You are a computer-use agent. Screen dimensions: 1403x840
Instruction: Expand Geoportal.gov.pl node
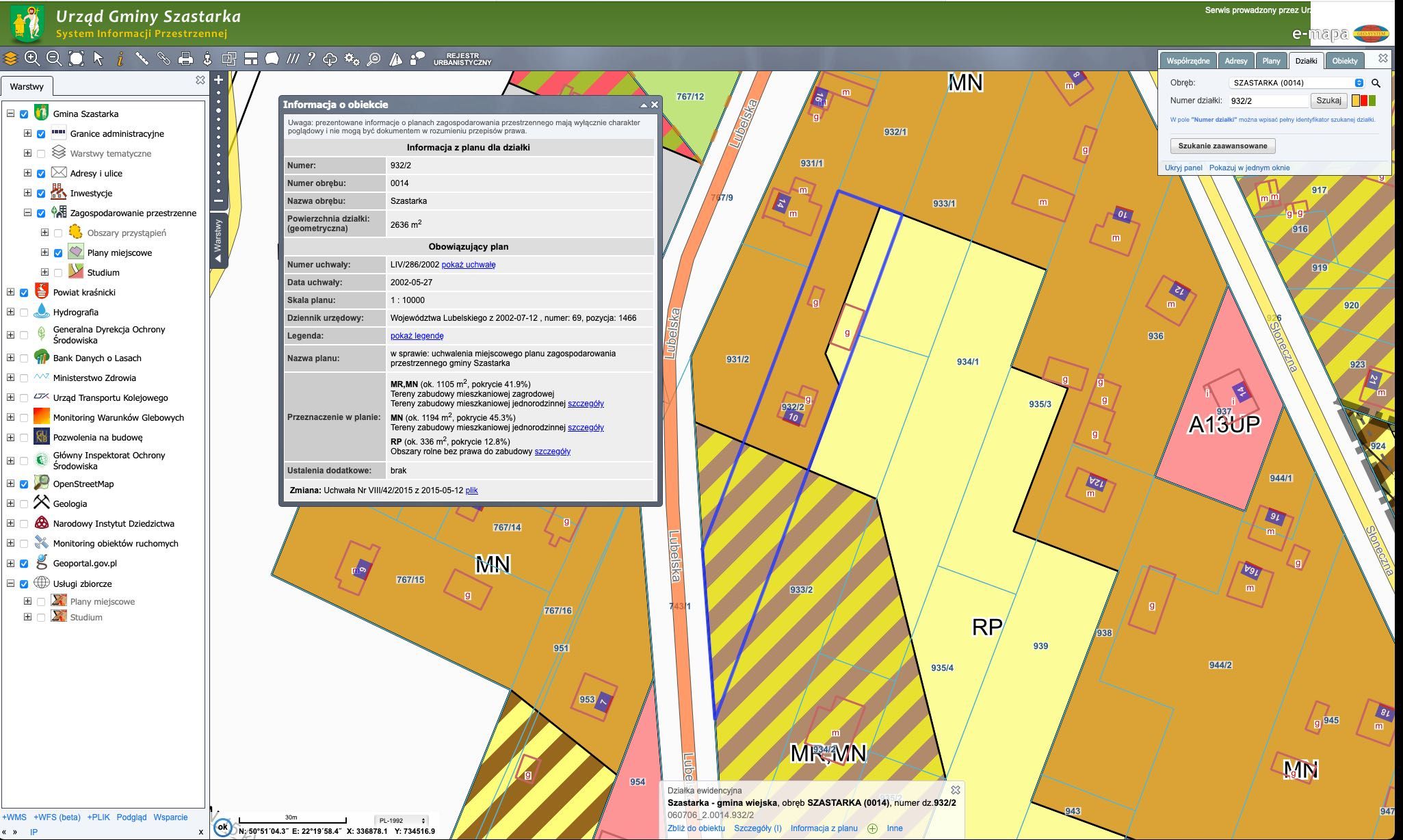pos(10,563)
